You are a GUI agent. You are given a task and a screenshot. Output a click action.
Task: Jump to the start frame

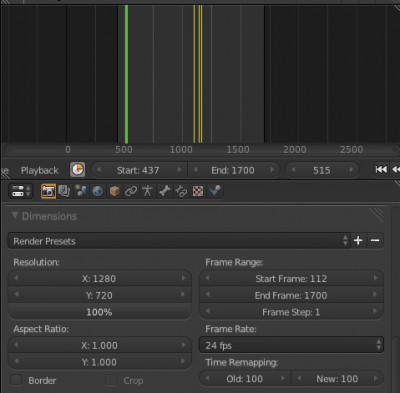pos(381,170)
